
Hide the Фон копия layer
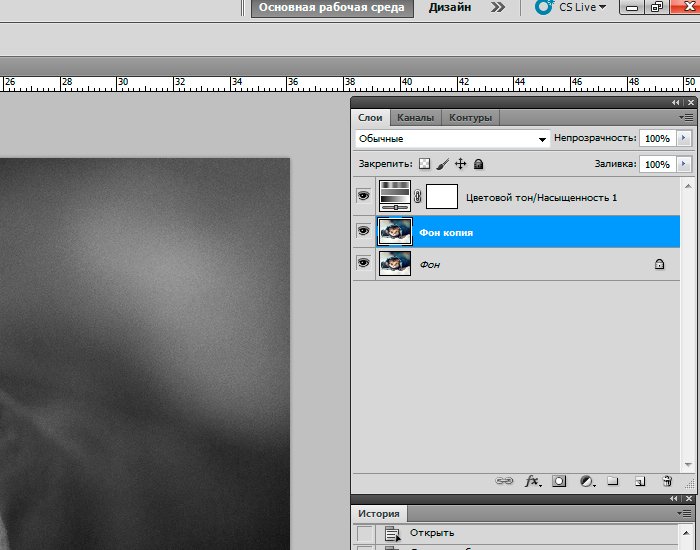pos(363,231)
